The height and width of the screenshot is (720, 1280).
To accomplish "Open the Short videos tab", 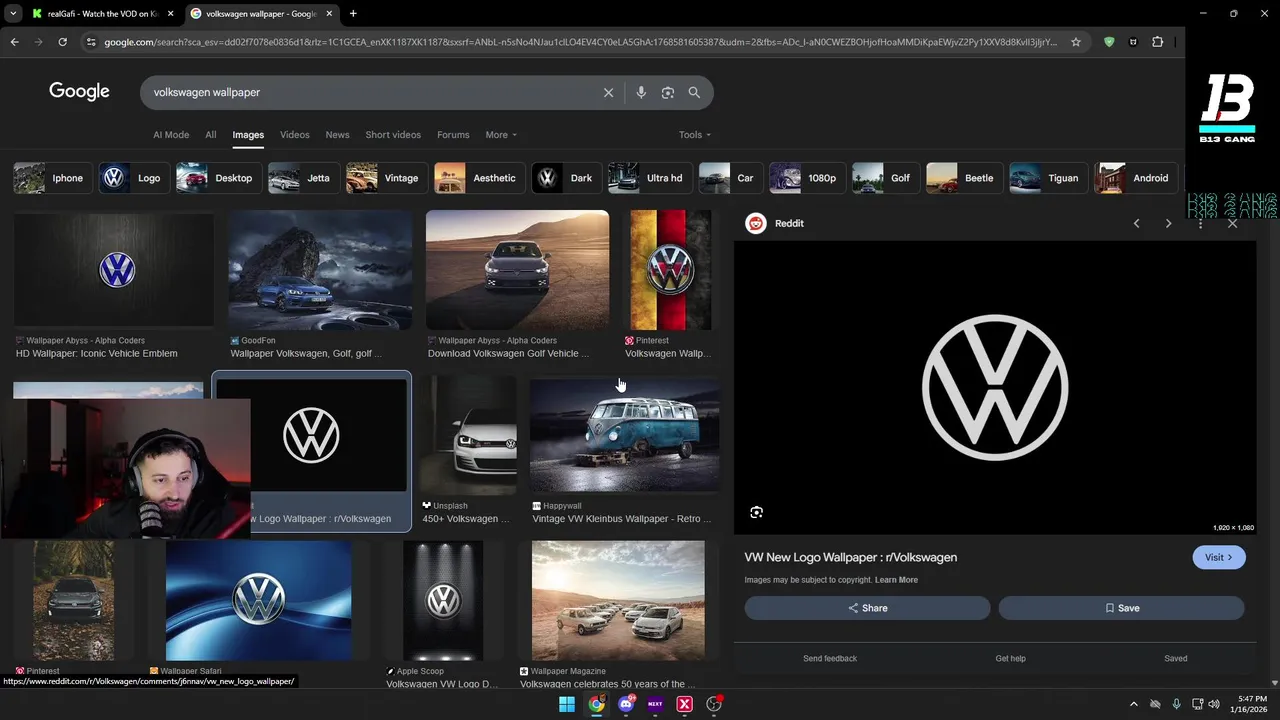I will point(393,135).
